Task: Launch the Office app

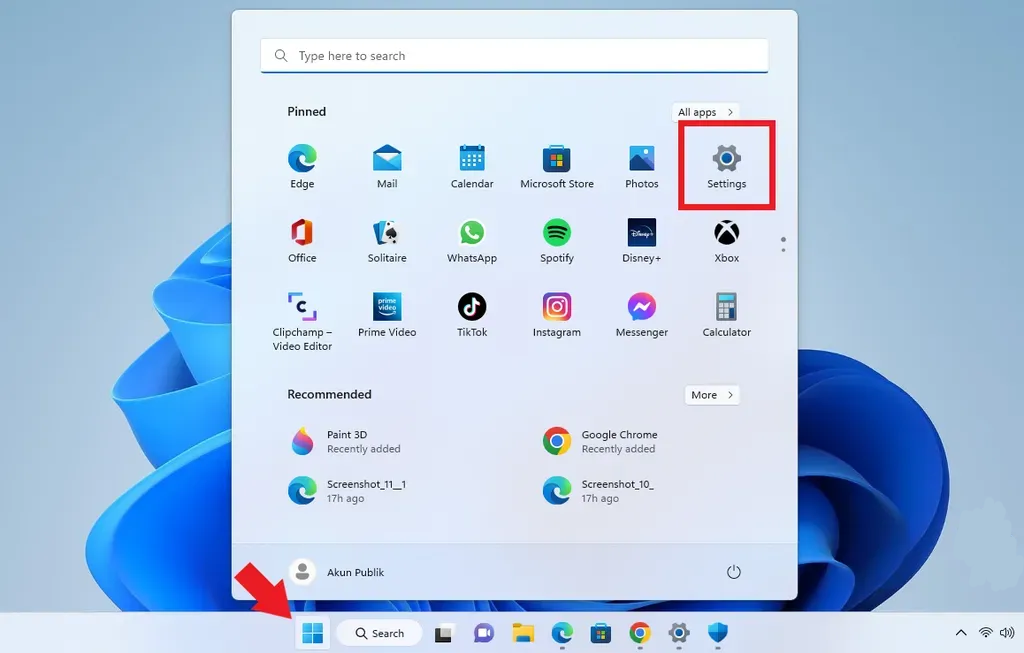Action: pyautogui.click(x=302, y=241)
